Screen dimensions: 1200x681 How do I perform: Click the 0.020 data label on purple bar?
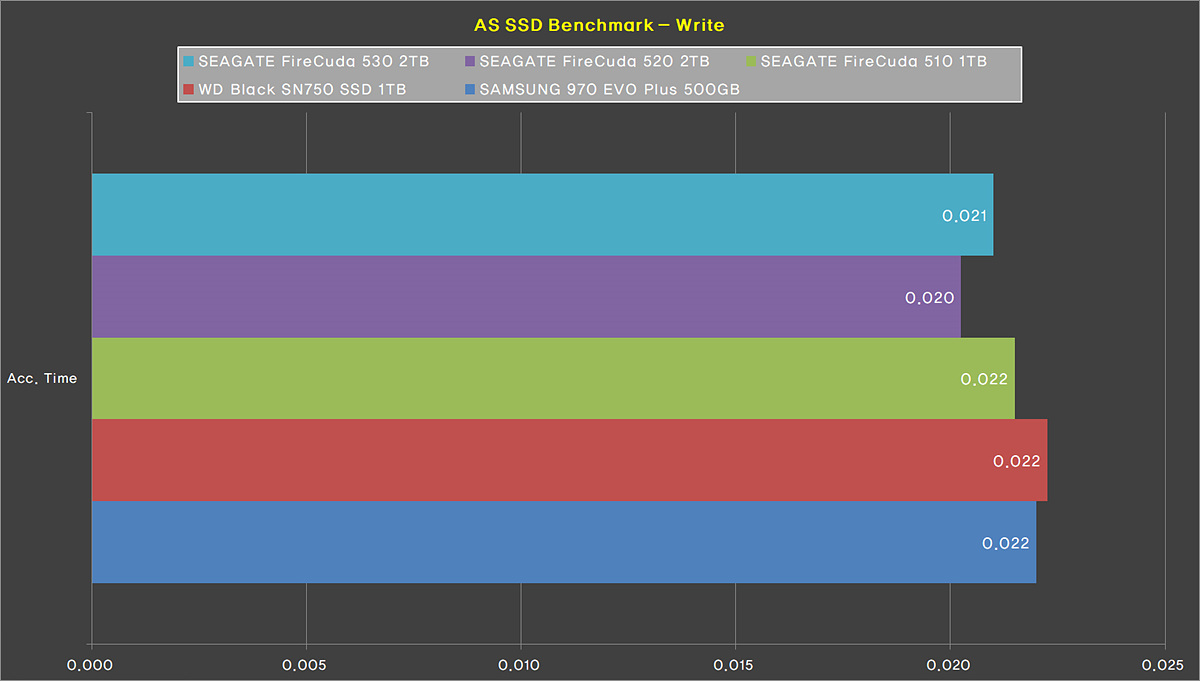pyautogui.click(x=929, y=298)
